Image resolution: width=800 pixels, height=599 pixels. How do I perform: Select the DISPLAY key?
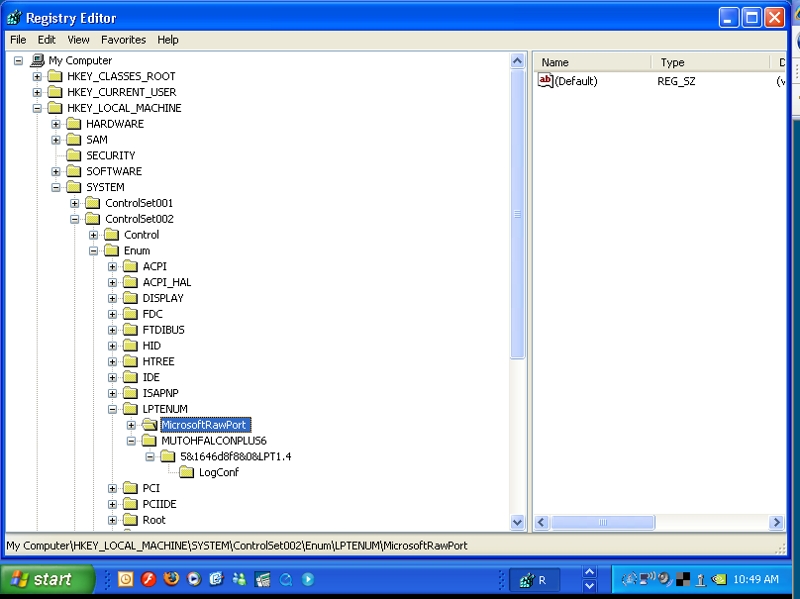click(163, 298)
